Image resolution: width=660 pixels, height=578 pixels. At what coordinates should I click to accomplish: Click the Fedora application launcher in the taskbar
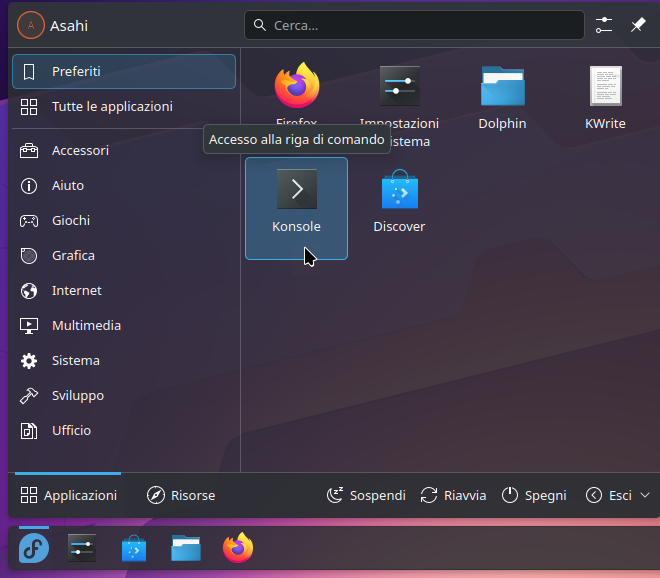pos(34,548)
